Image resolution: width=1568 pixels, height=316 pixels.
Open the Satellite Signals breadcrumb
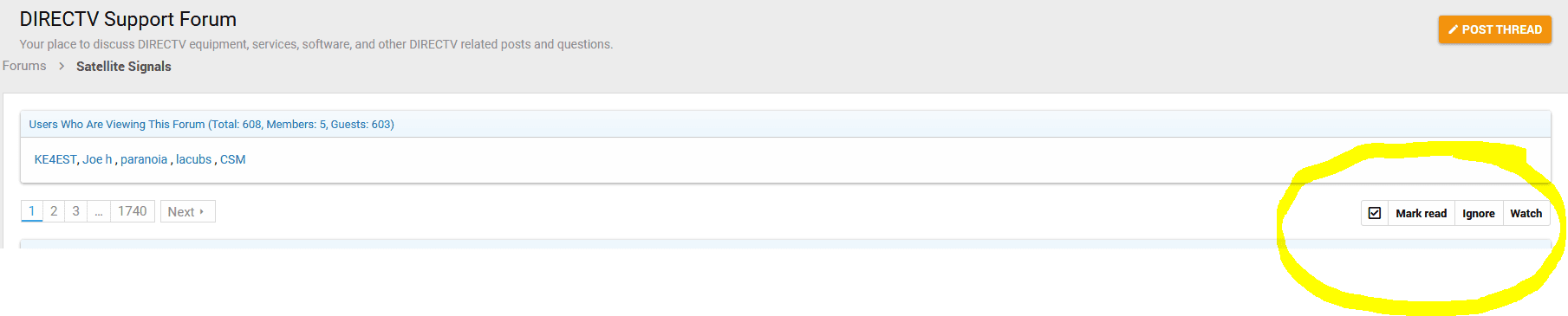pos(124,67)
